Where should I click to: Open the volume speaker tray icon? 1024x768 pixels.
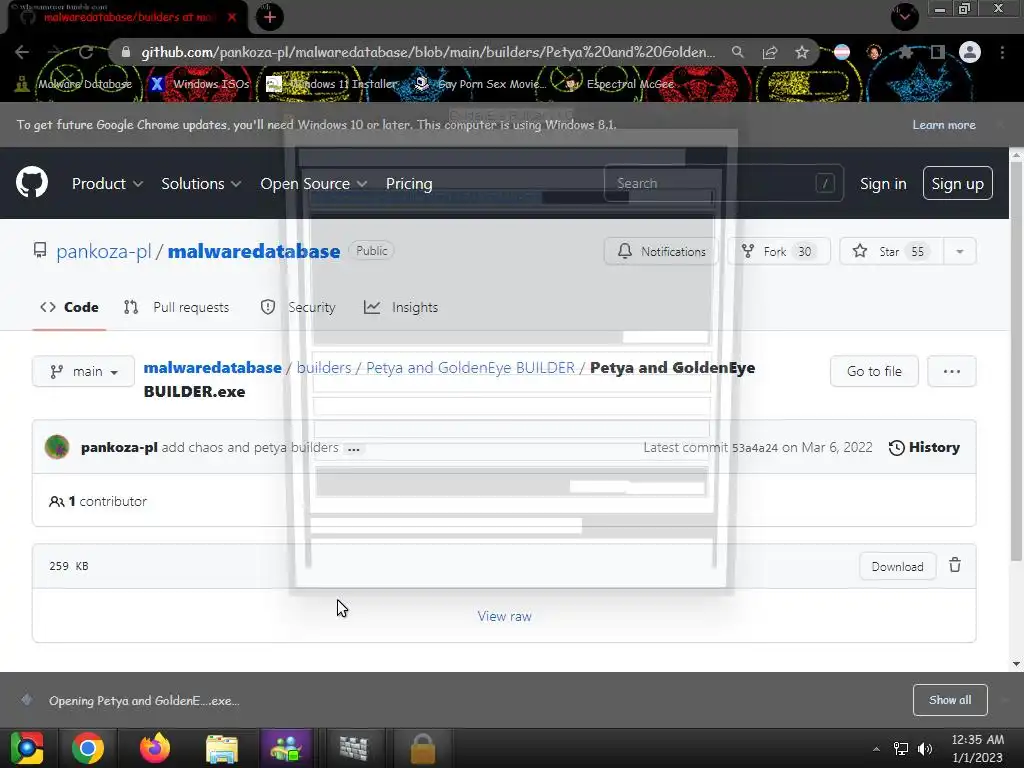point(925,749)
